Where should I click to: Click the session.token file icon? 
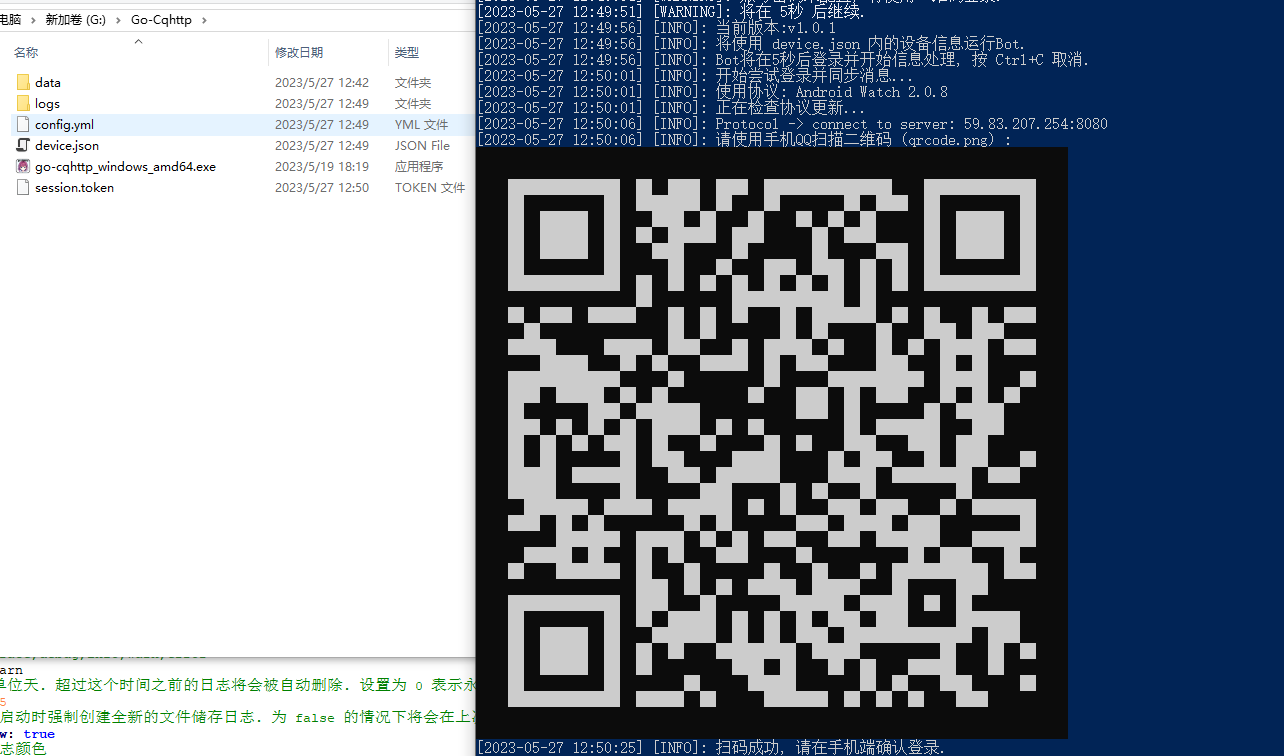23,188
